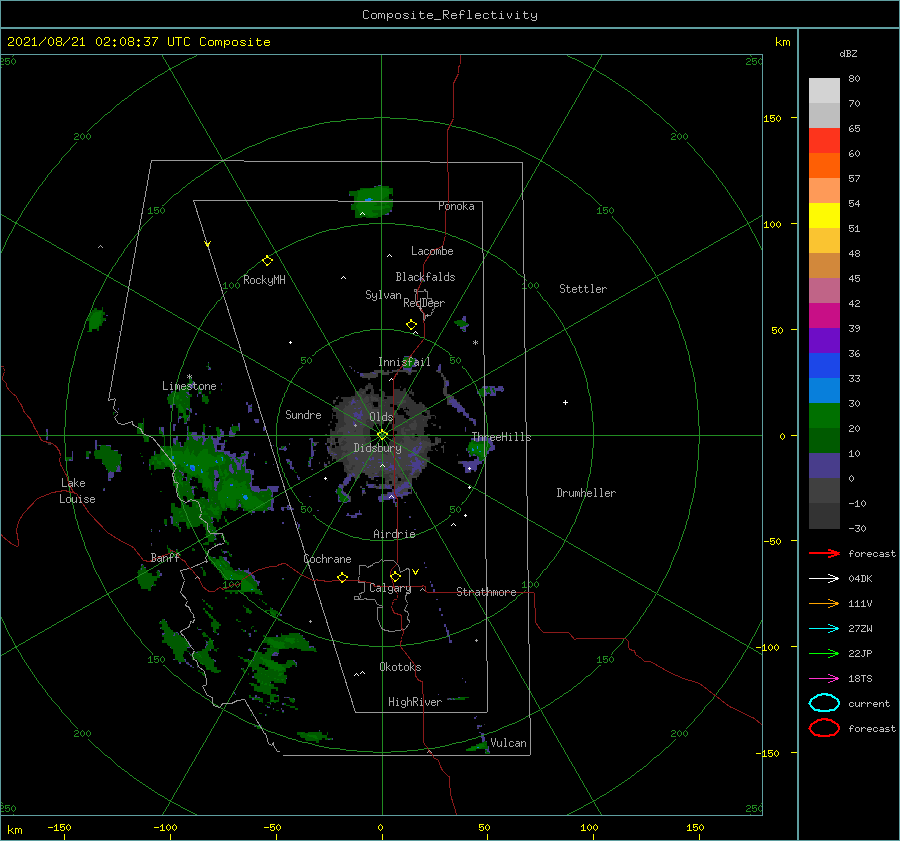
Task: Click the Lake Louise label
Action: point(77,491)
